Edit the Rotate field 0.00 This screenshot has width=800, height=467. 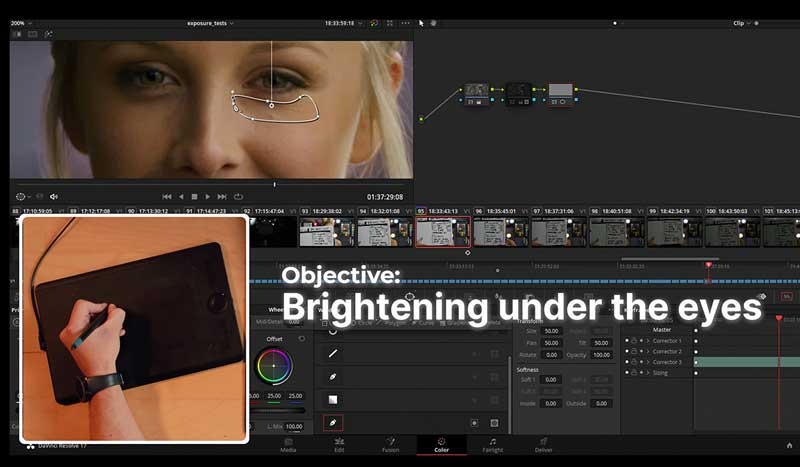[551, 355]
